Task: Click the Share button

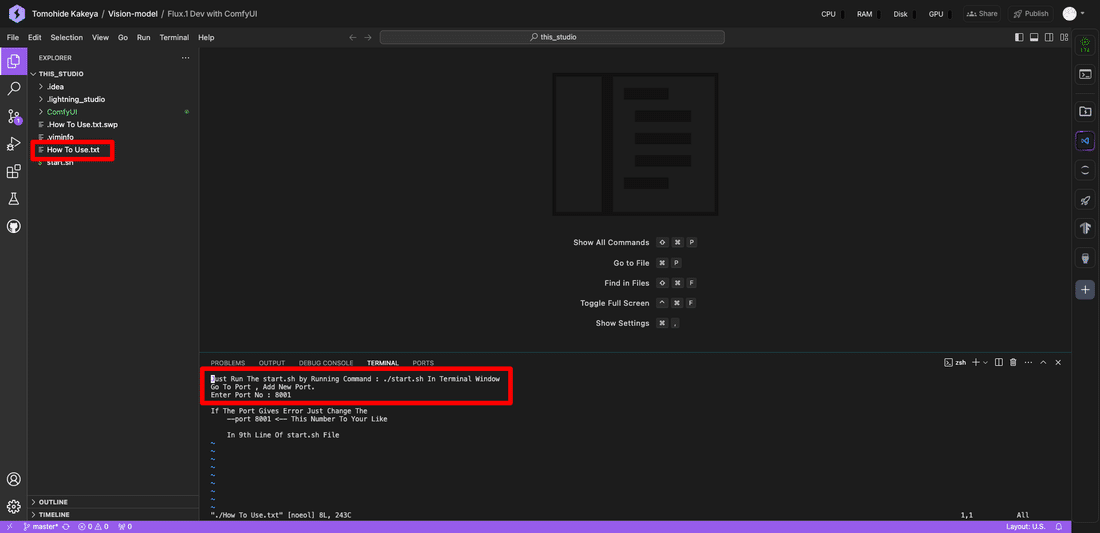Action: coord(982,13)
